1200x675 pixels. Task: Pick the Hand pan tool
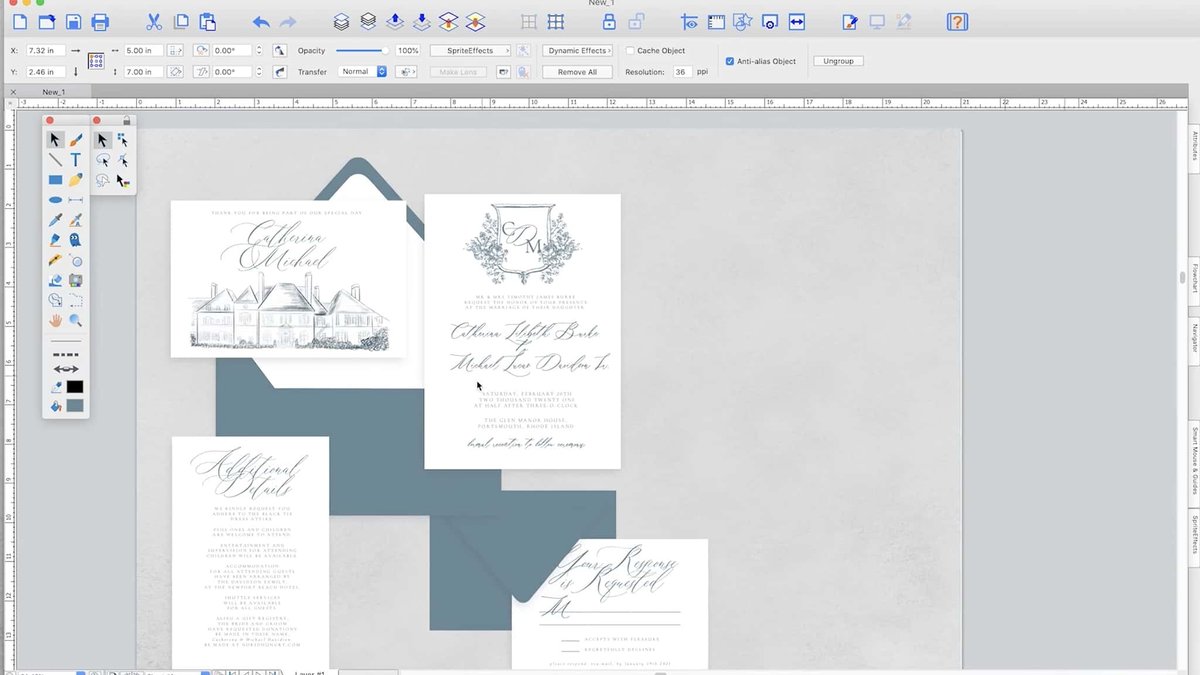coord(55,321)
